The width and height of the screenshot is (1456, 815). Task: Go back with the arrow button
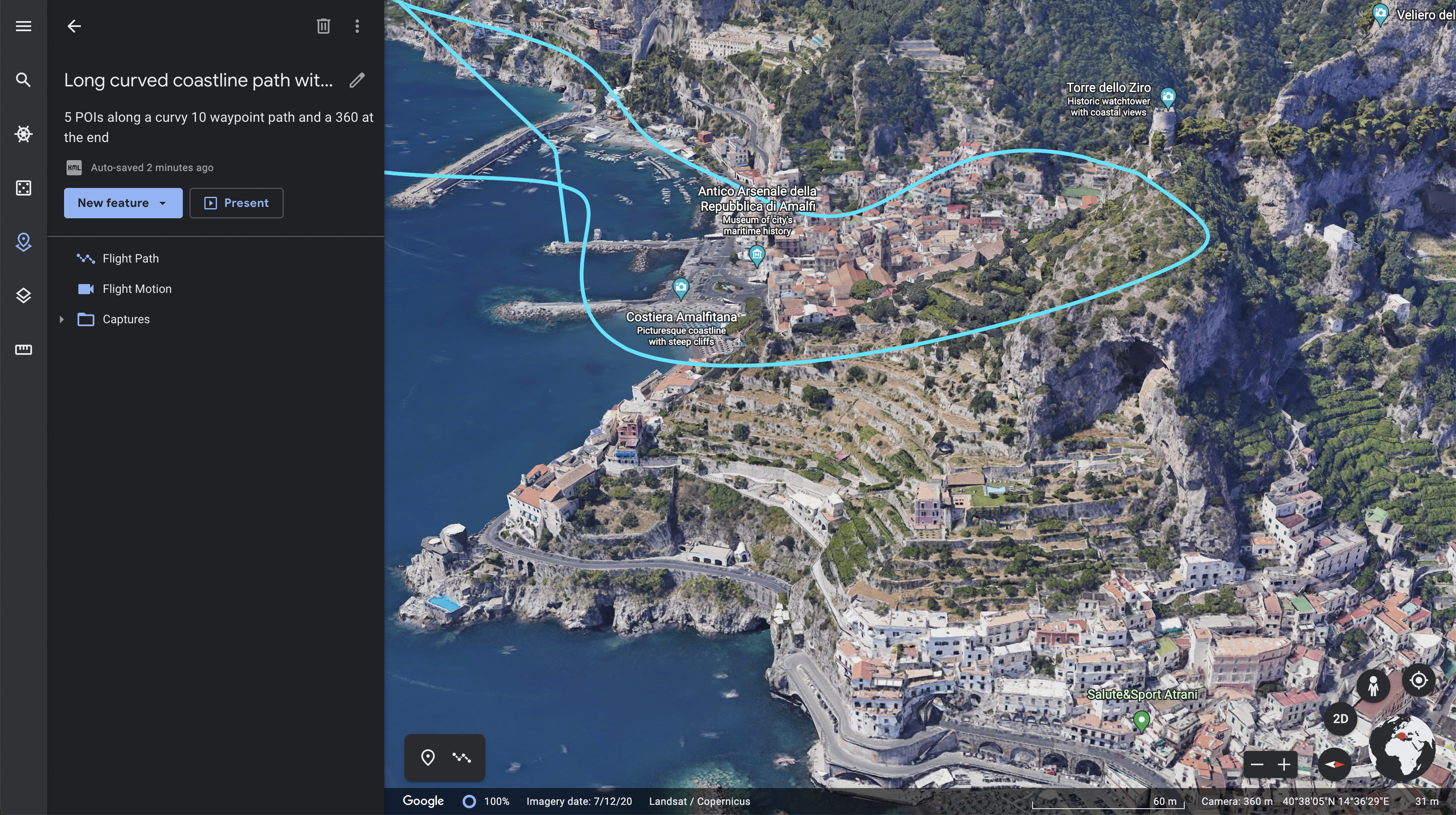pyautogui.click(x=74, y=26)
